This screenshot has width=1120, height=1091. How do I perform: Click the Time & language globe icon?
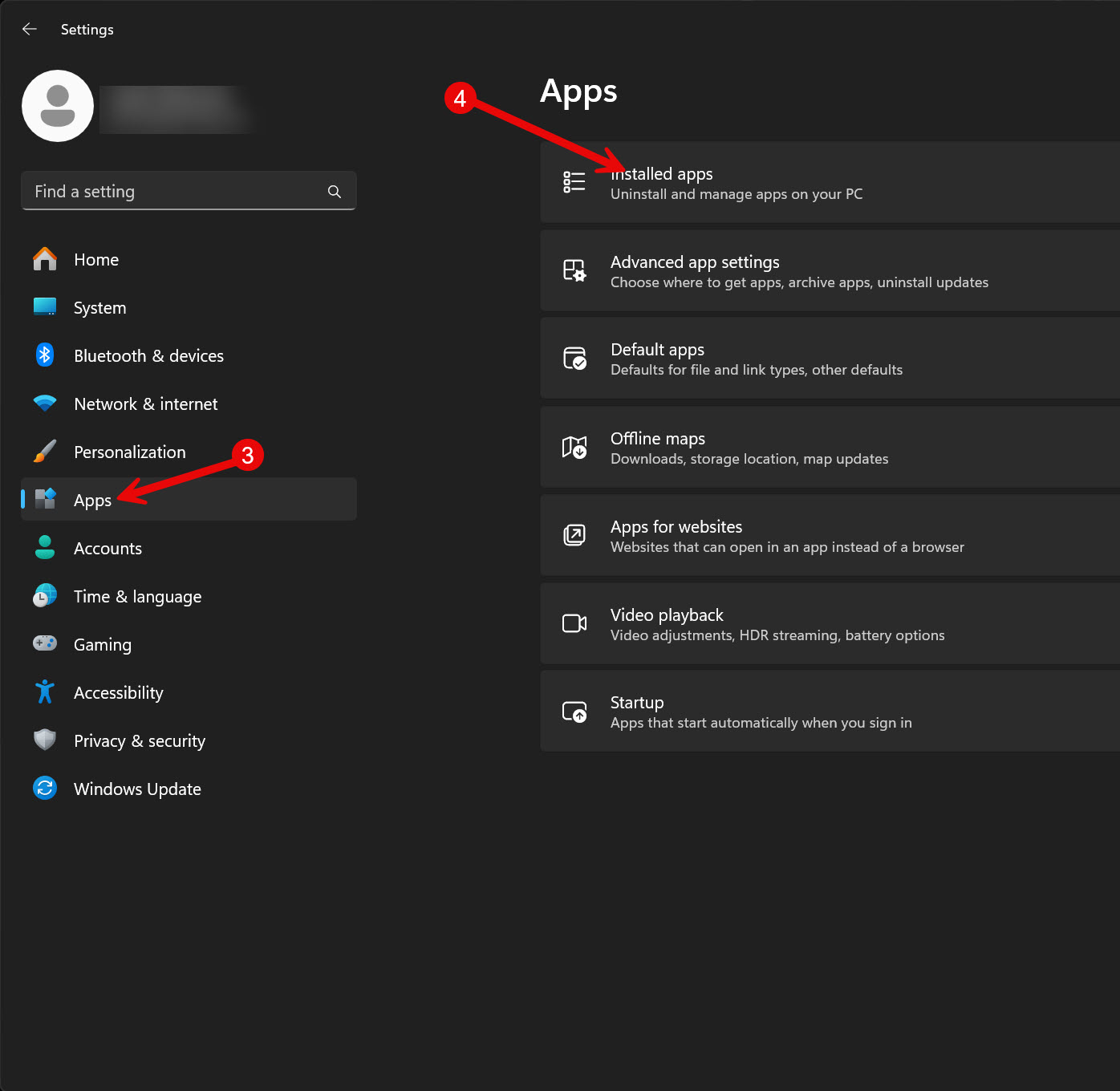(45, 595)
